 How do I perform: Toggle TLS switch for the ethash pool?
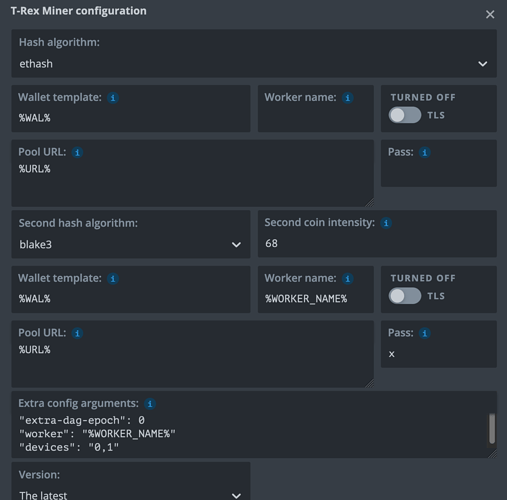pos(405,115)
